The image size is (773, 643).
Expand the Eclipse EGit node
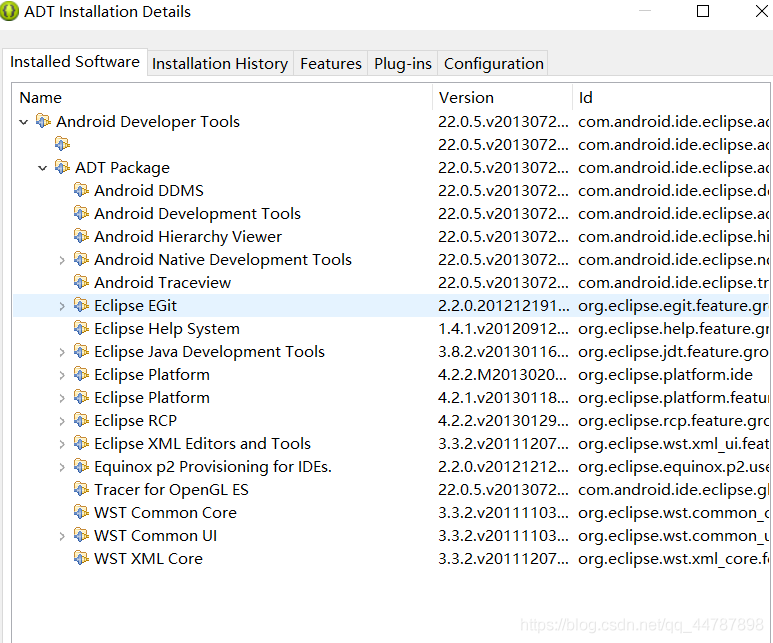pyautogui.click(x=62, y=306)
